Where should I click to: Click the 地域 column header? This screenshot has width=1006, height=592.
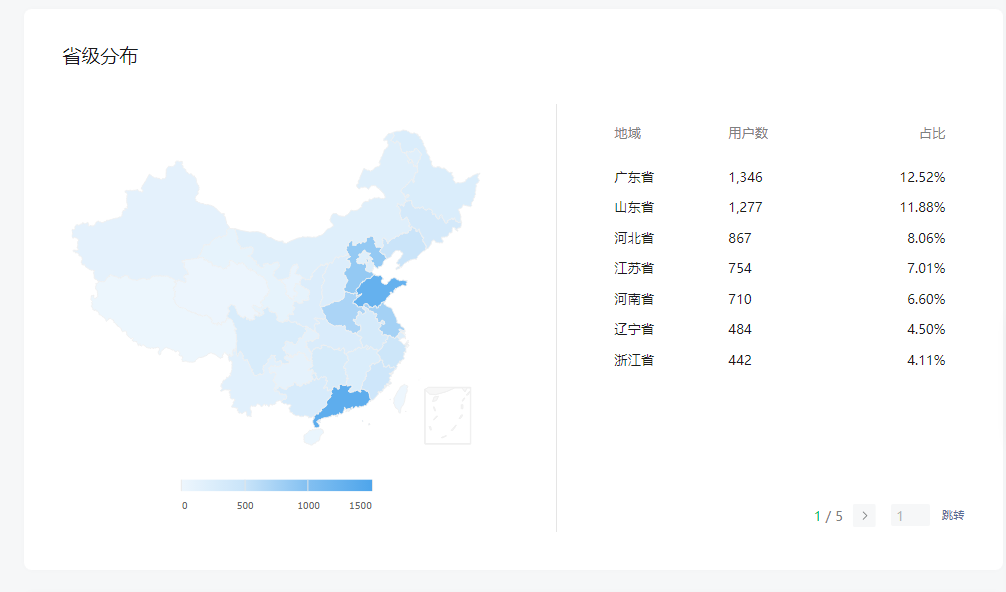click(x=627, y=133)
